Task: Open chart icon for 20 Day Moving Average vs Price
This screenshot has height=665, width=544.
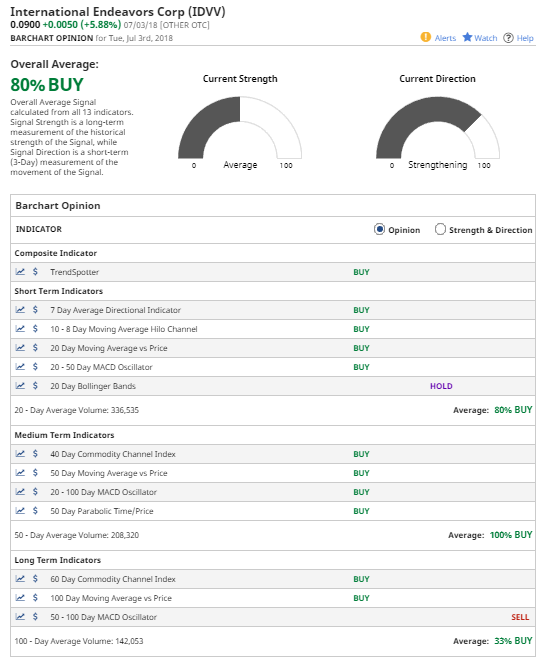Action: click(20, 348)
